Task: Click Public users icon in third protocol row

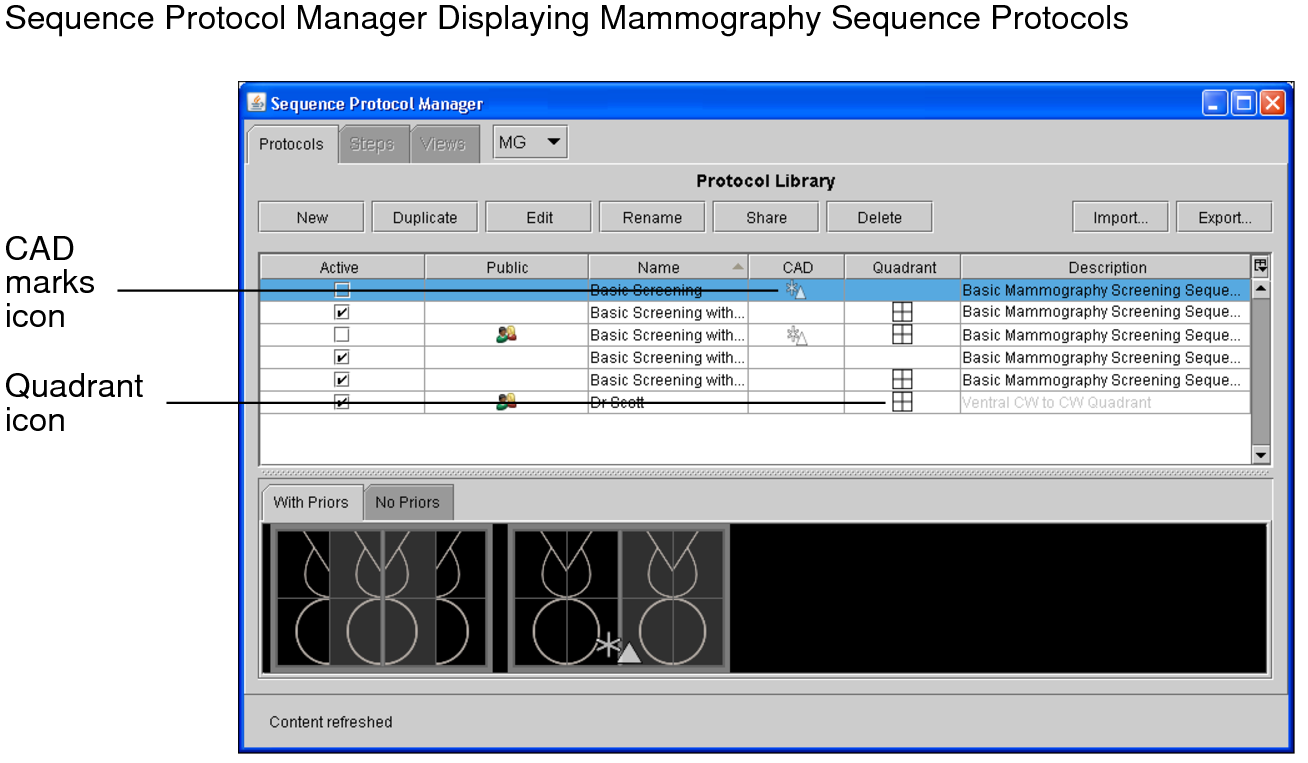Action: [506, 335]
